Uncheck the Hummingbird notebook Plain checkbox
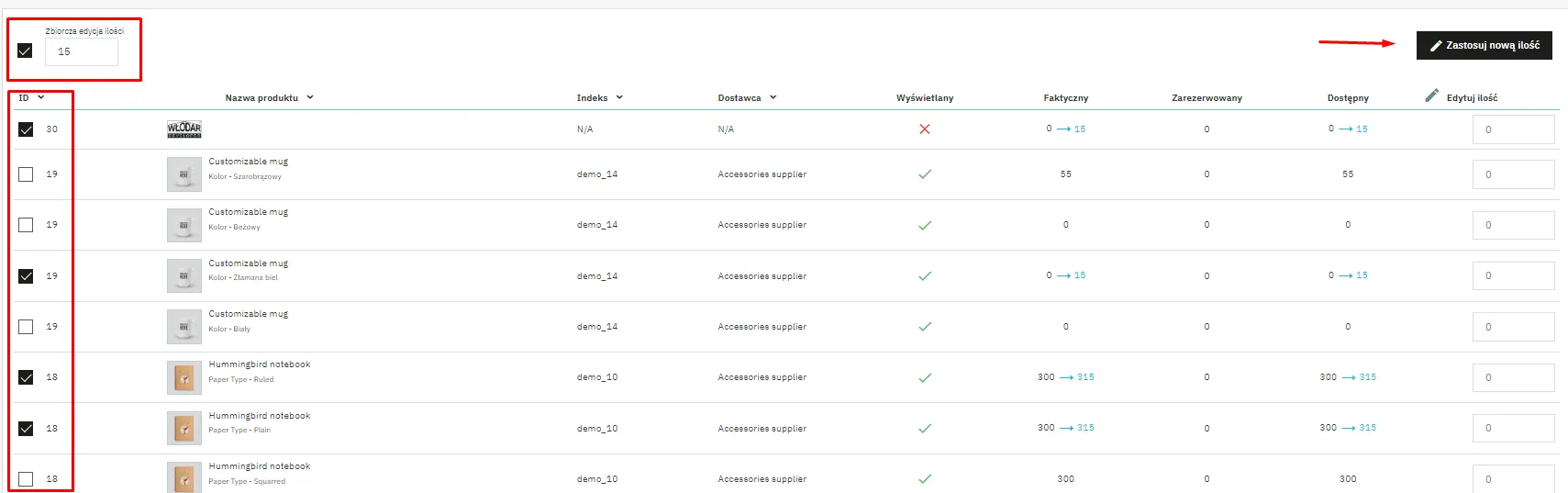Image resolution: width=1568 pixels, height=493 pixels. point(26,429)
